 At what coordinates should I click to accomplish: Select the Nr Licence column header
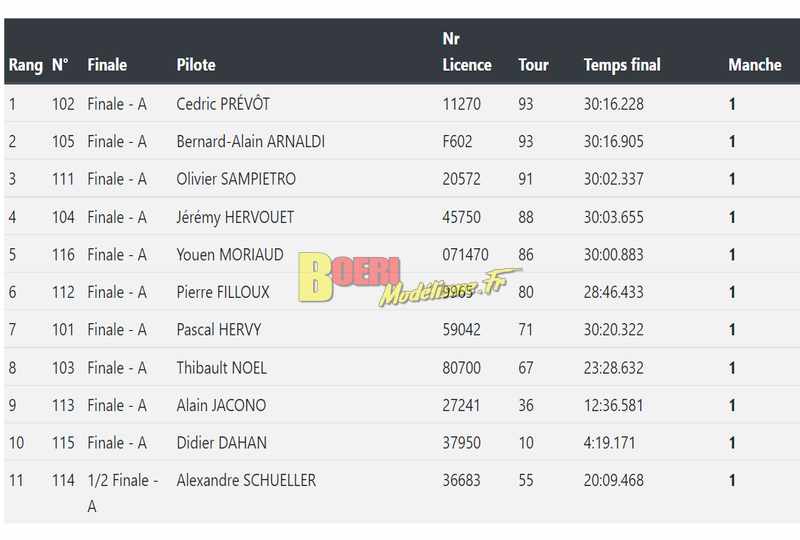pyautogui.click(x=467, y=52)
